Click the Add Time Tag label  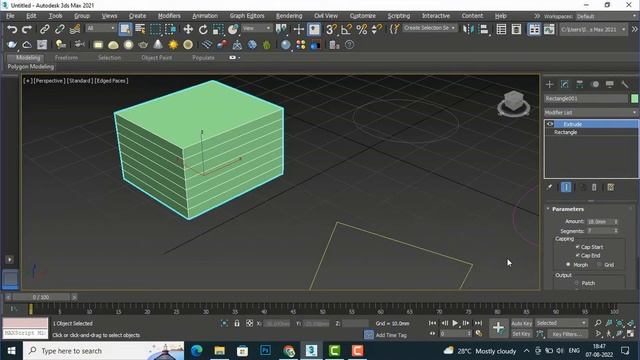(391, 335)
